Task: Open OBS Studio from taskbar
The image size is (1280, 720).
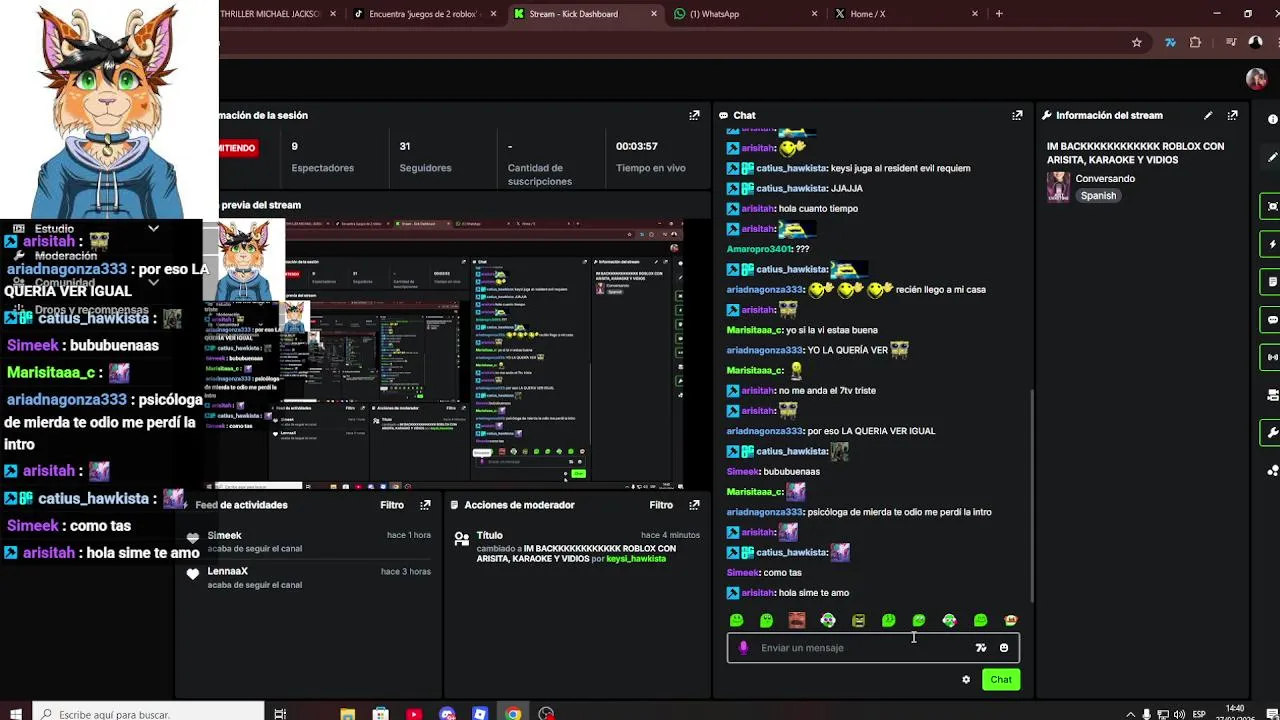Action: coord(546,714)
